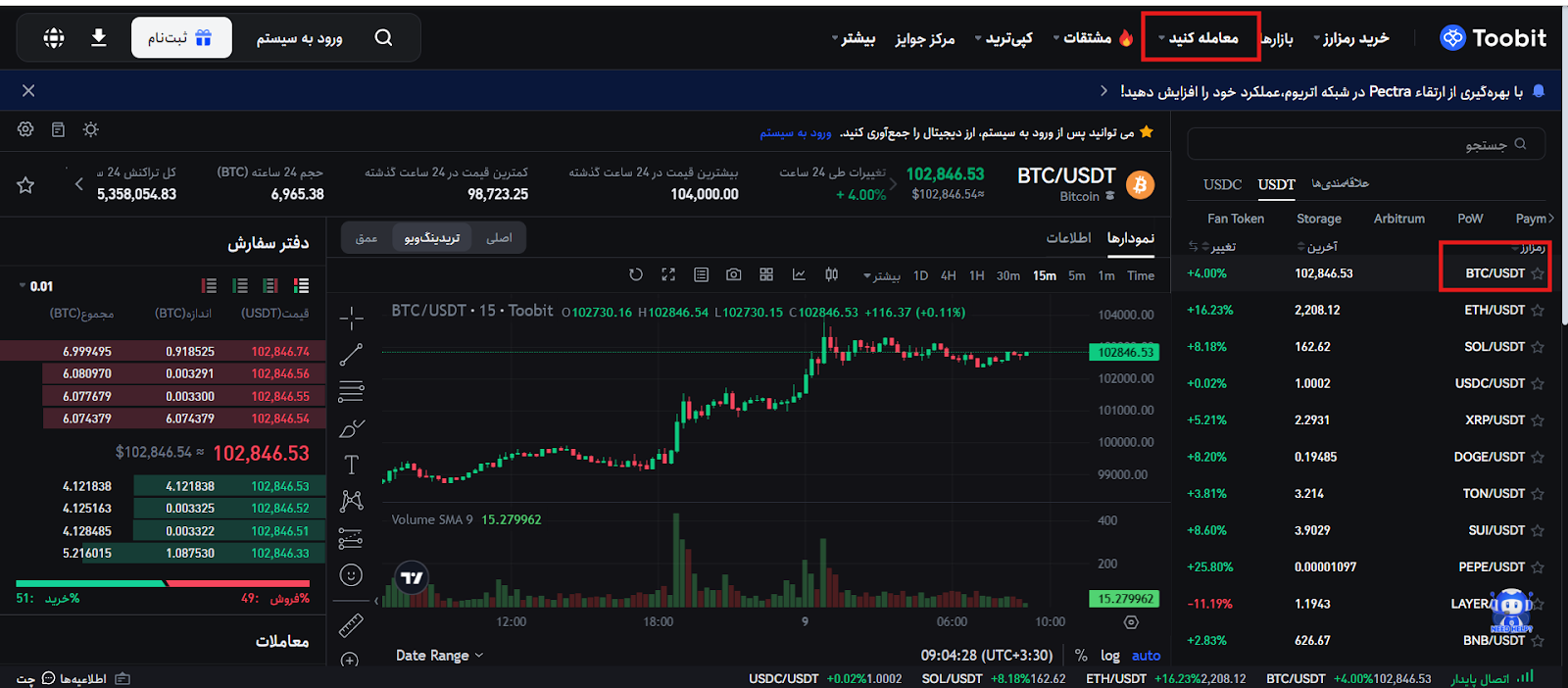Open indicators line-chart icon
This screenshot has height=688, width=1568.
point(799,274)
